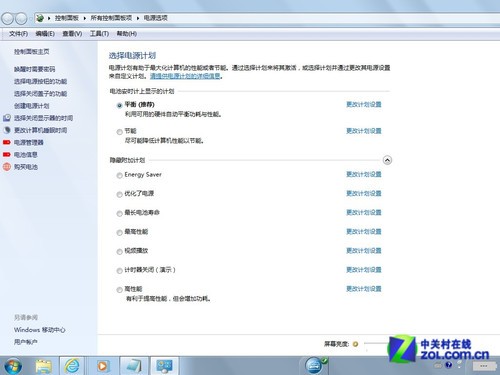Open 电源管理器 with the red battery icon
The image size is (500, 375).
tap(7, 142)
